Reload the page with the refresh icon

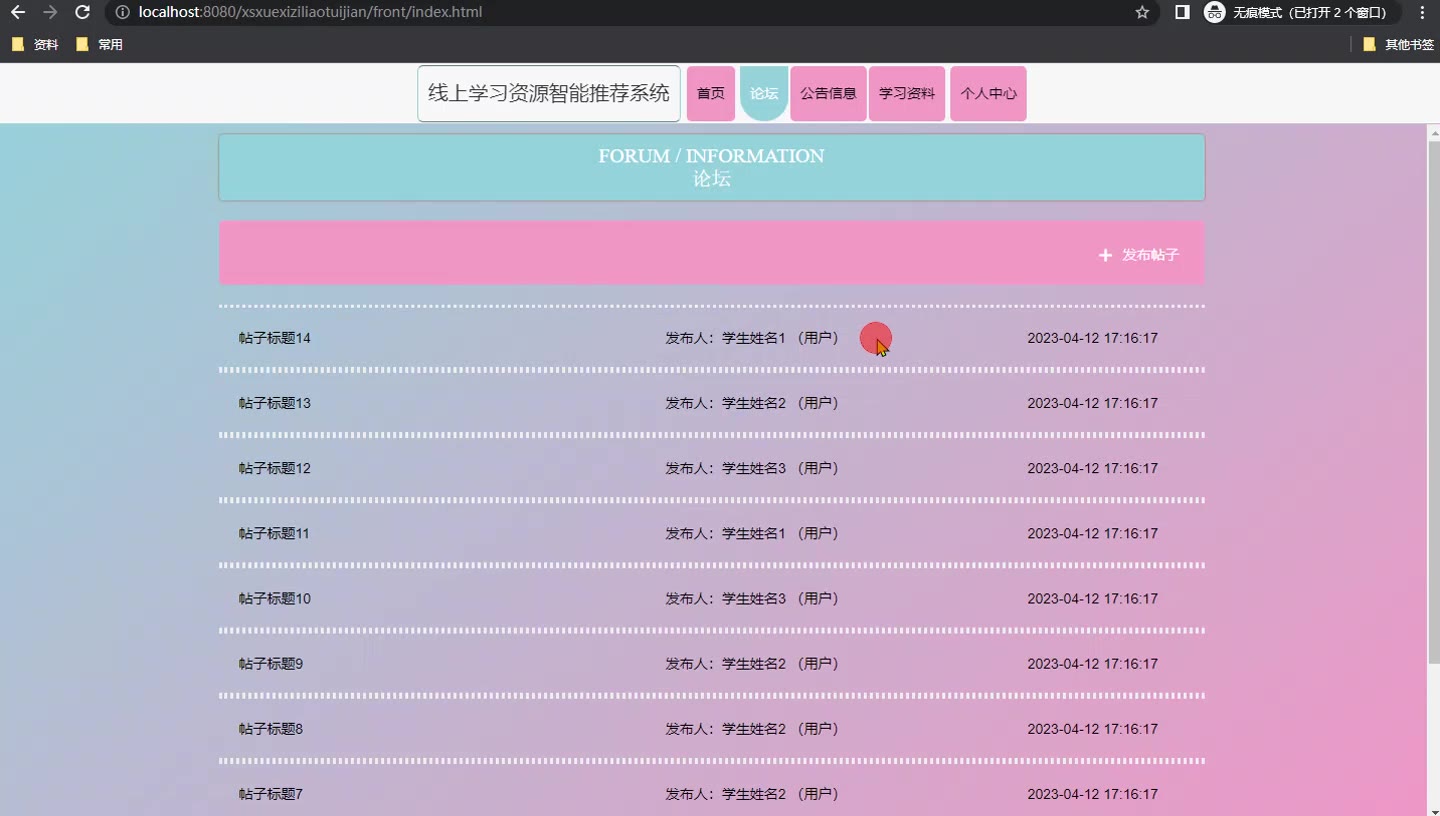pos(83,13)
